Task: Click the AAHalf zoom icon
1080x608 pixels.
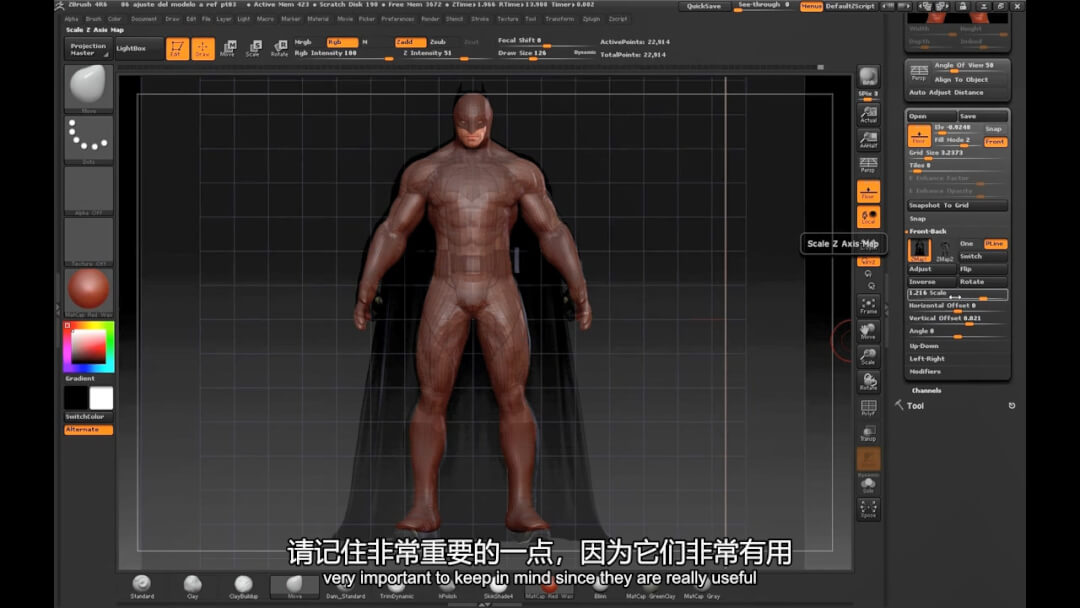Action: tap(869, 140)
